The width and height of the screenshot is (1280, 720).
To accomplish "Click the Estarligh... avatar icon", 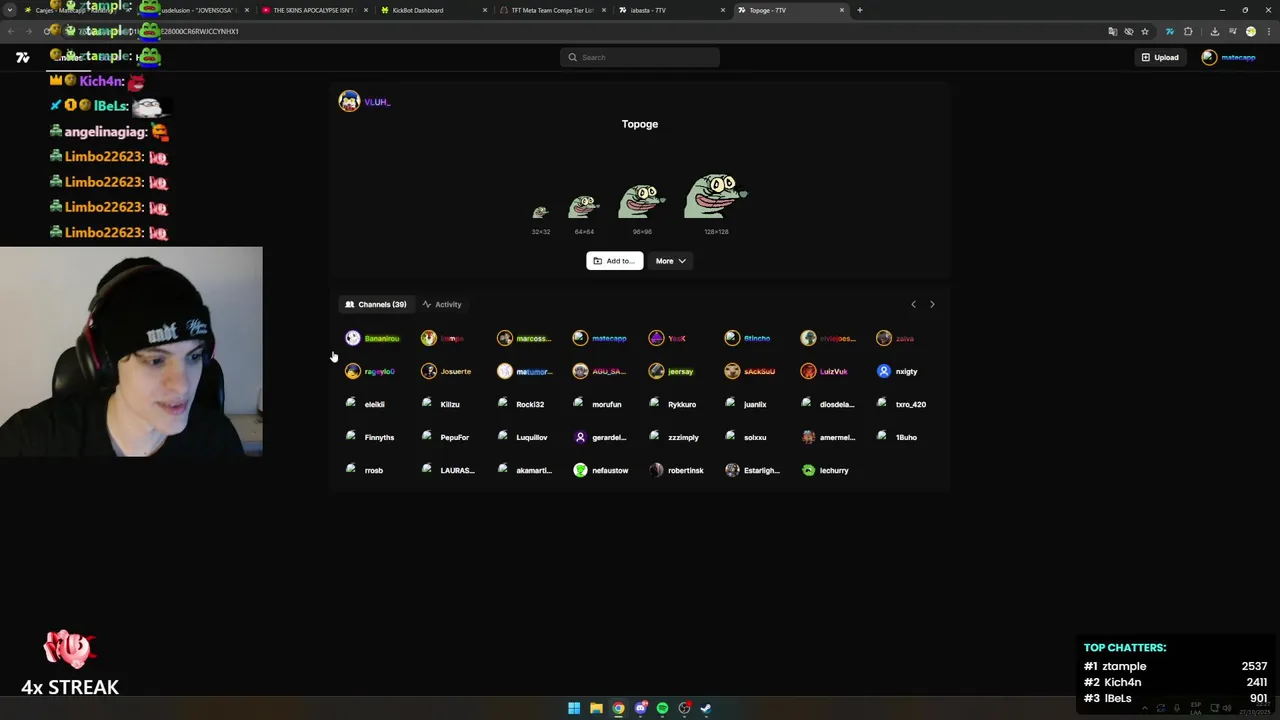I will point(732,470).
